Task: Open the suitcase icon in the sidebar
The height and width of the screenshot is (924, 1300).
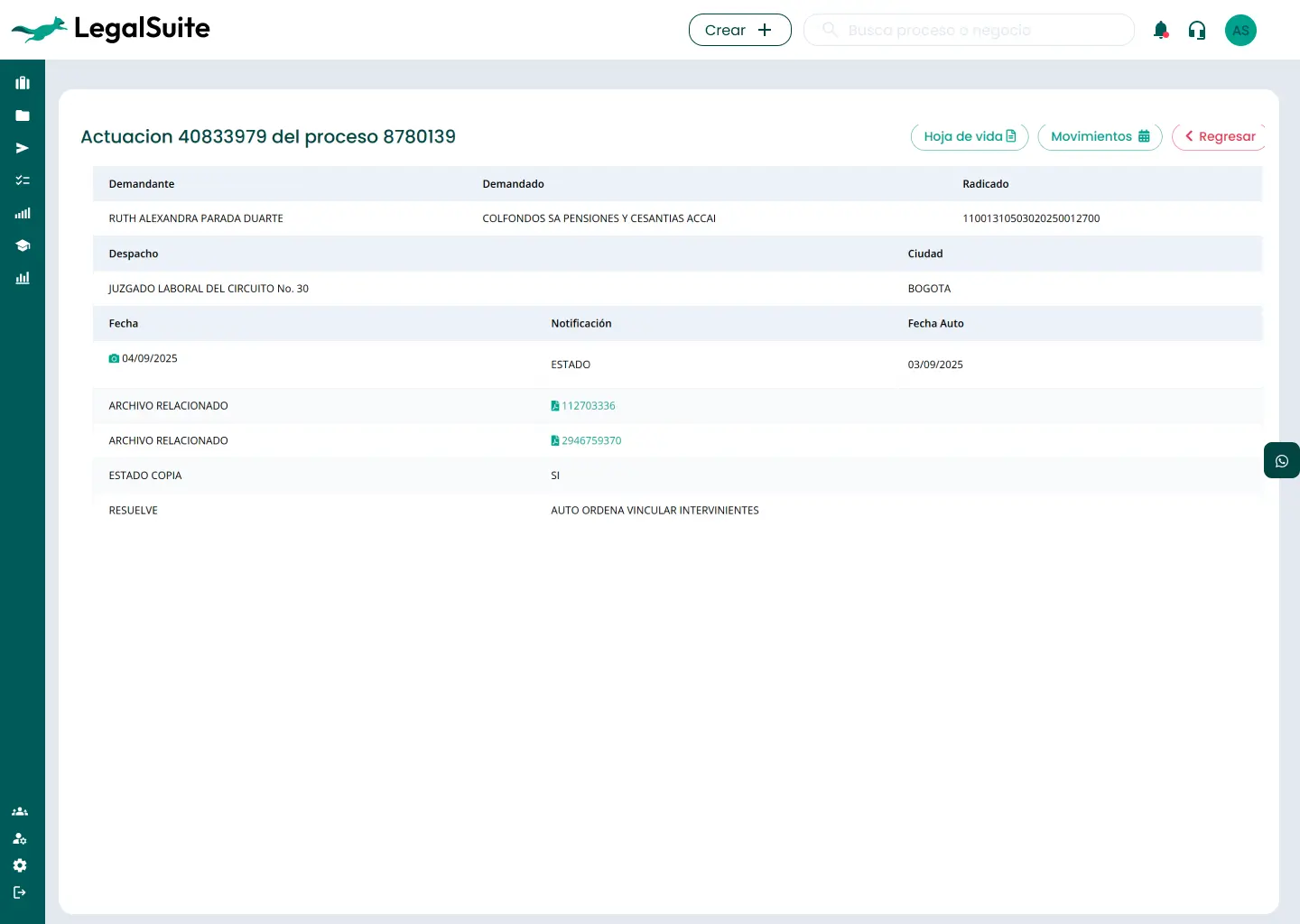Action: pos(23,83)
